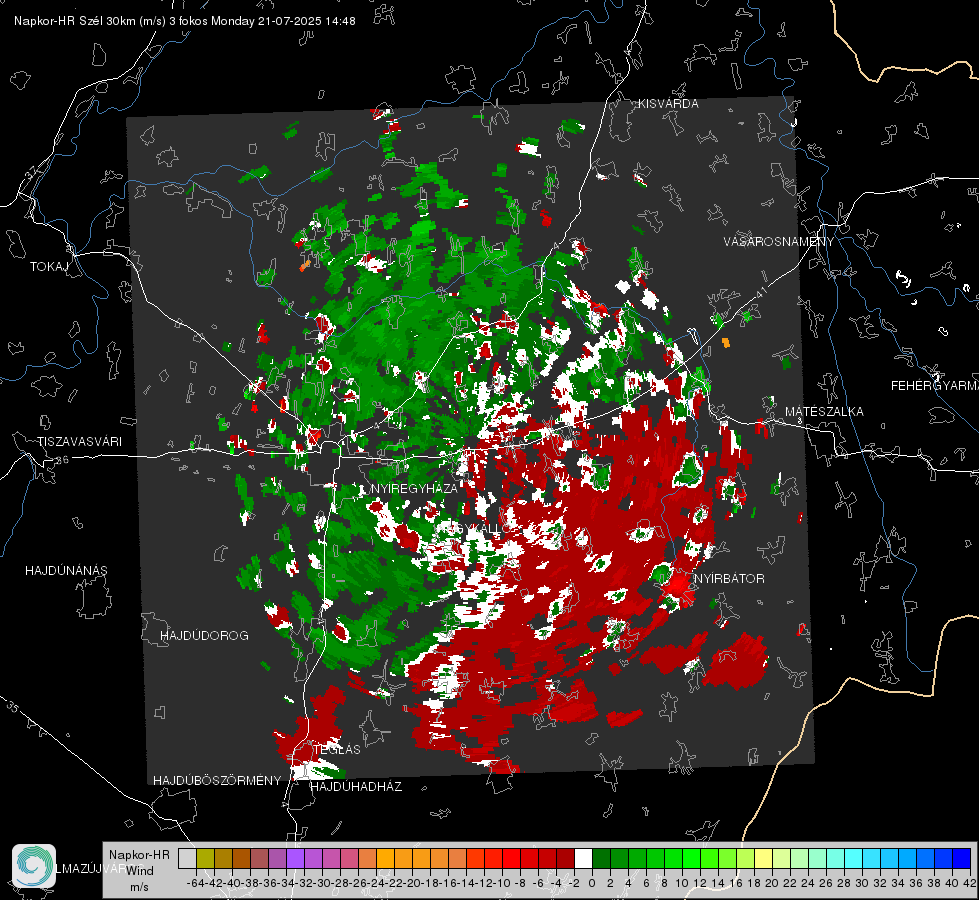Click the Napkor-HR Wind m/s legend label
This screenshot has height=900, width=979.
[139, 871]
